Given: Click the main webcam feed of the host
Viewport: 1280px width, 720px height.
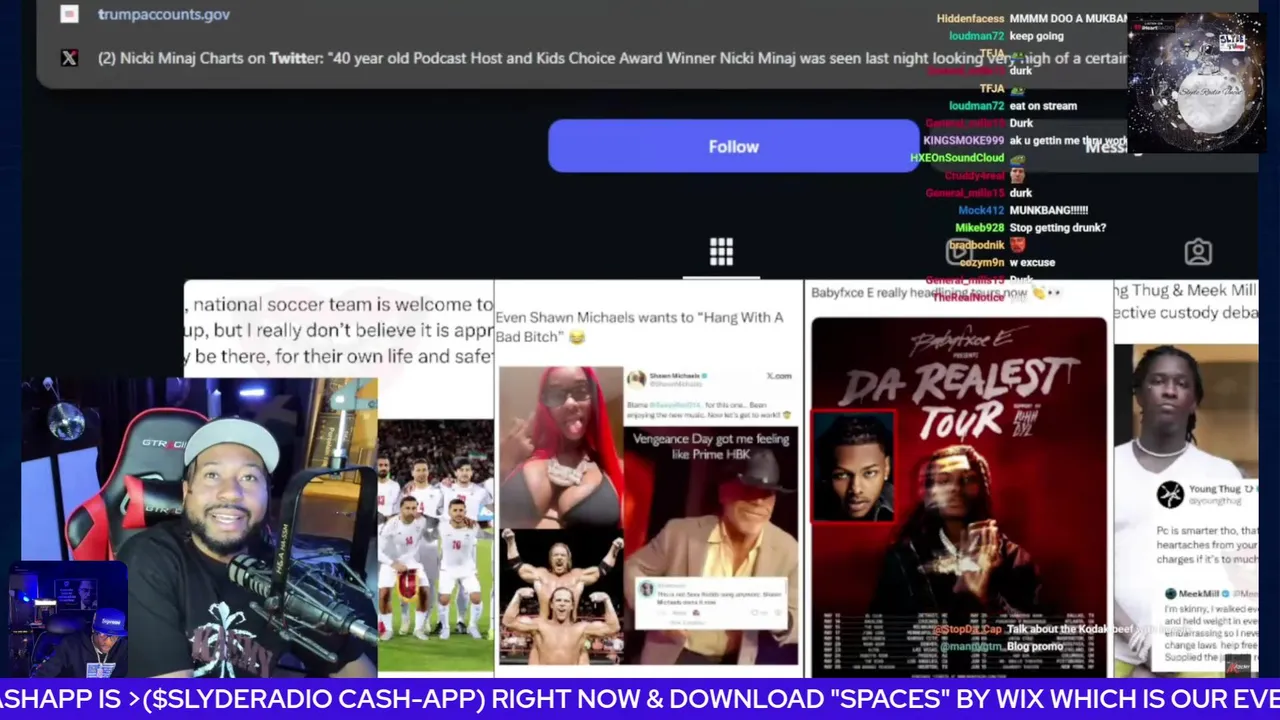Looking at the screenshot, I should click(198, 526).
